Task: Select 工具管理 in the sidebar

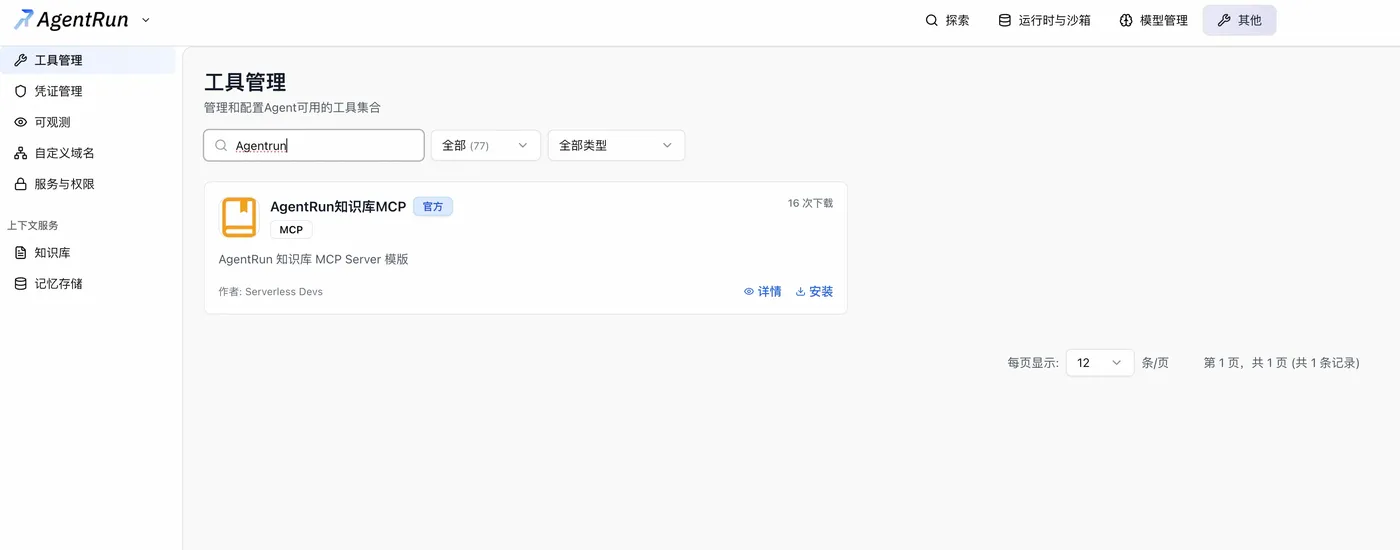Action: [88, 60]
